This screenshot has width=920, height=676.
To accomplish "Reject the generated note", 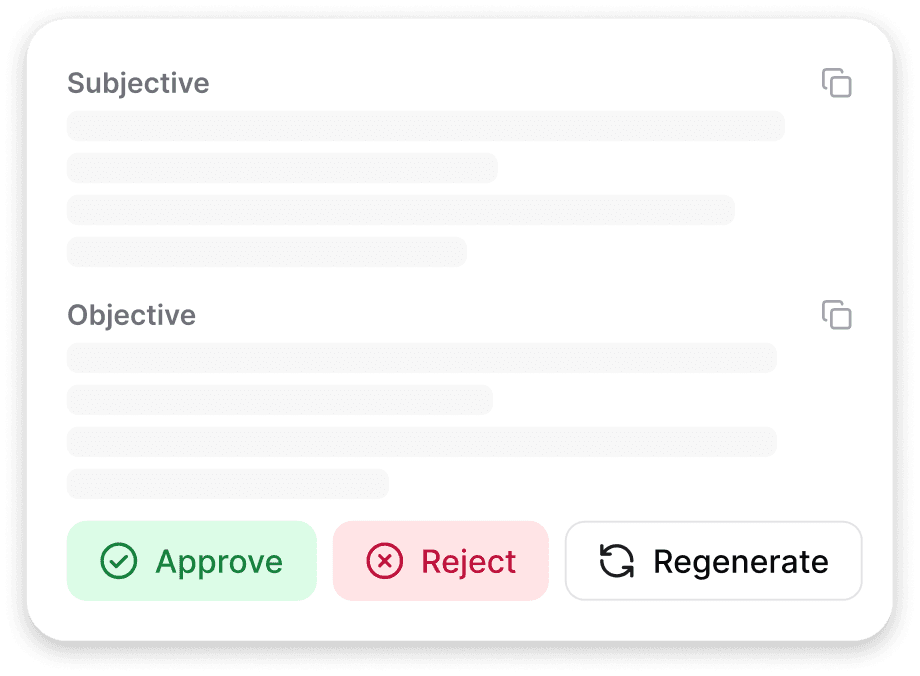I will [441, 561].
